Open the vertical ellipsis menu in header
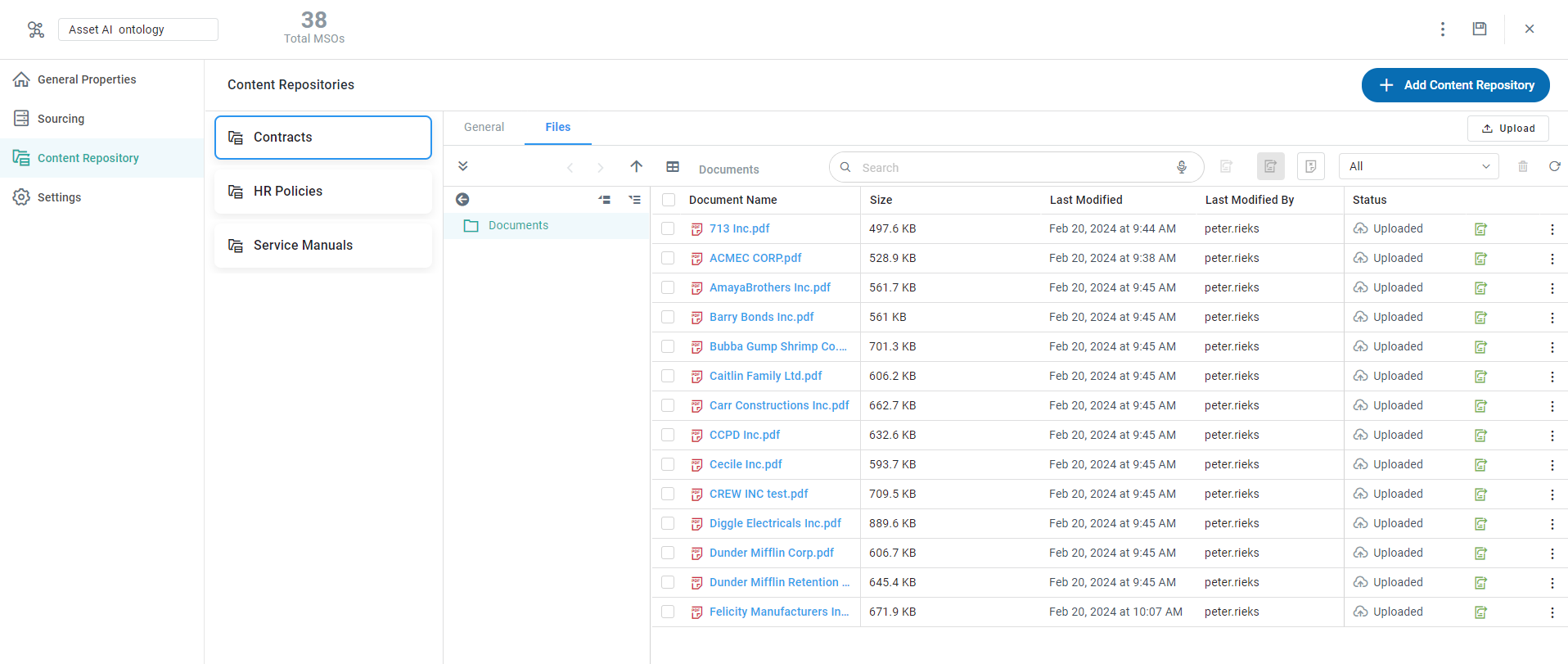Screen dimensions: 1568x664 (x=1443, y=29)
